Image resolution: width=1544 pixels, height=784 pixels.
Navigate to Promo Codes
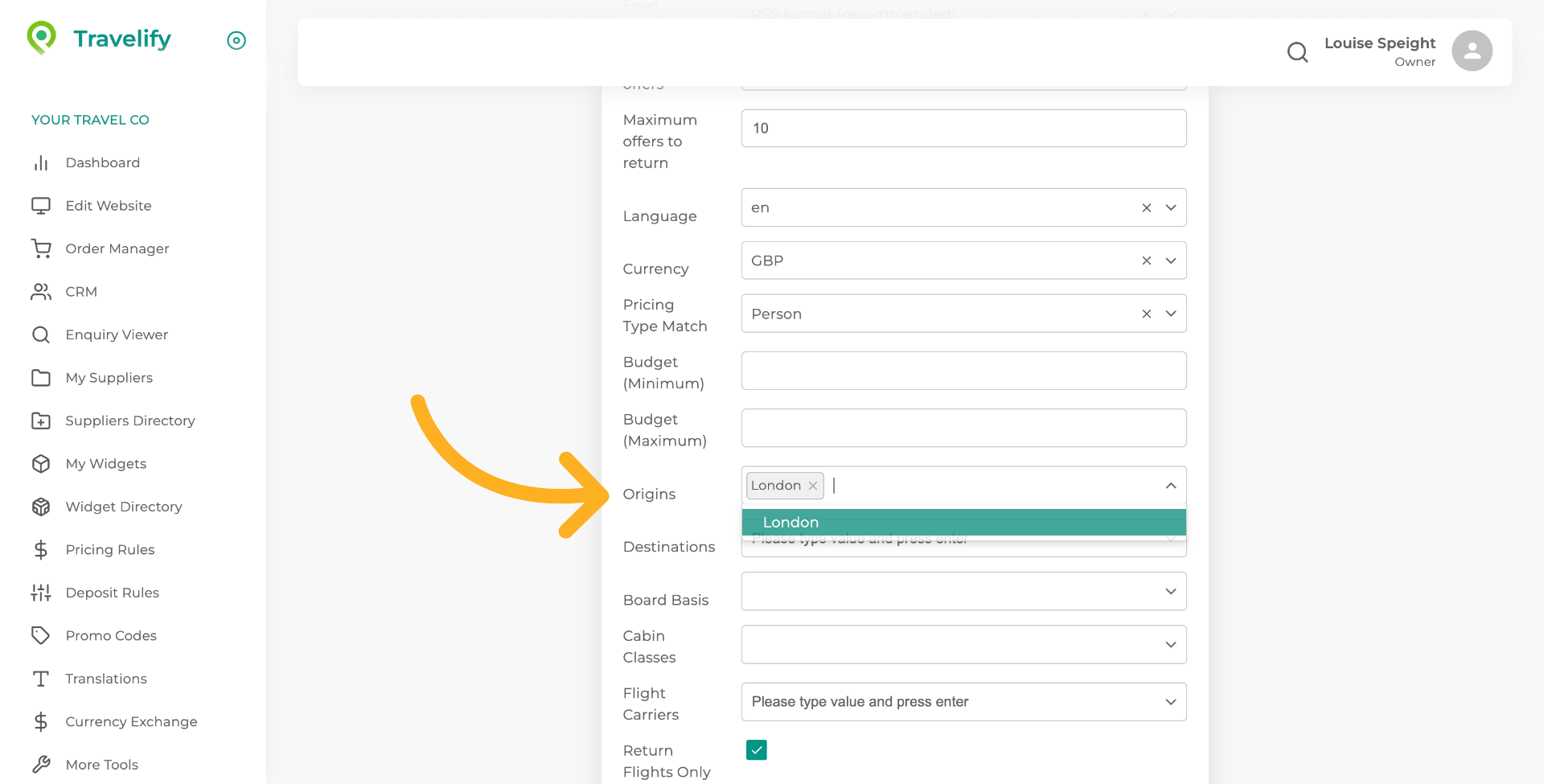click(111, 636)
